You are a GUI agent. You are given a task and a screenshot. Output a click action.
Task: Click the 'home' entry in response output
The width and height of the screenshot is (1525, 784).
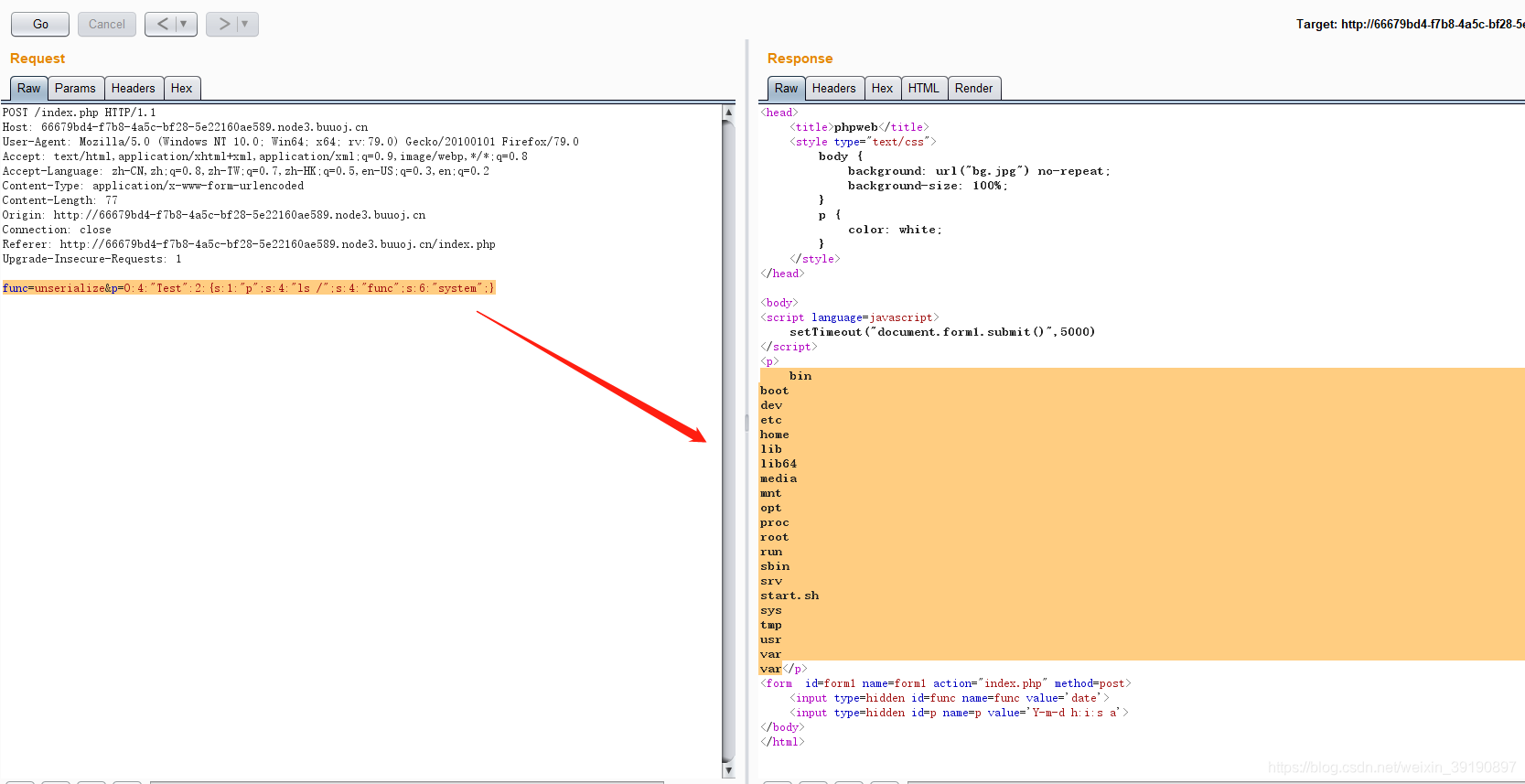[x=774, y=435]
